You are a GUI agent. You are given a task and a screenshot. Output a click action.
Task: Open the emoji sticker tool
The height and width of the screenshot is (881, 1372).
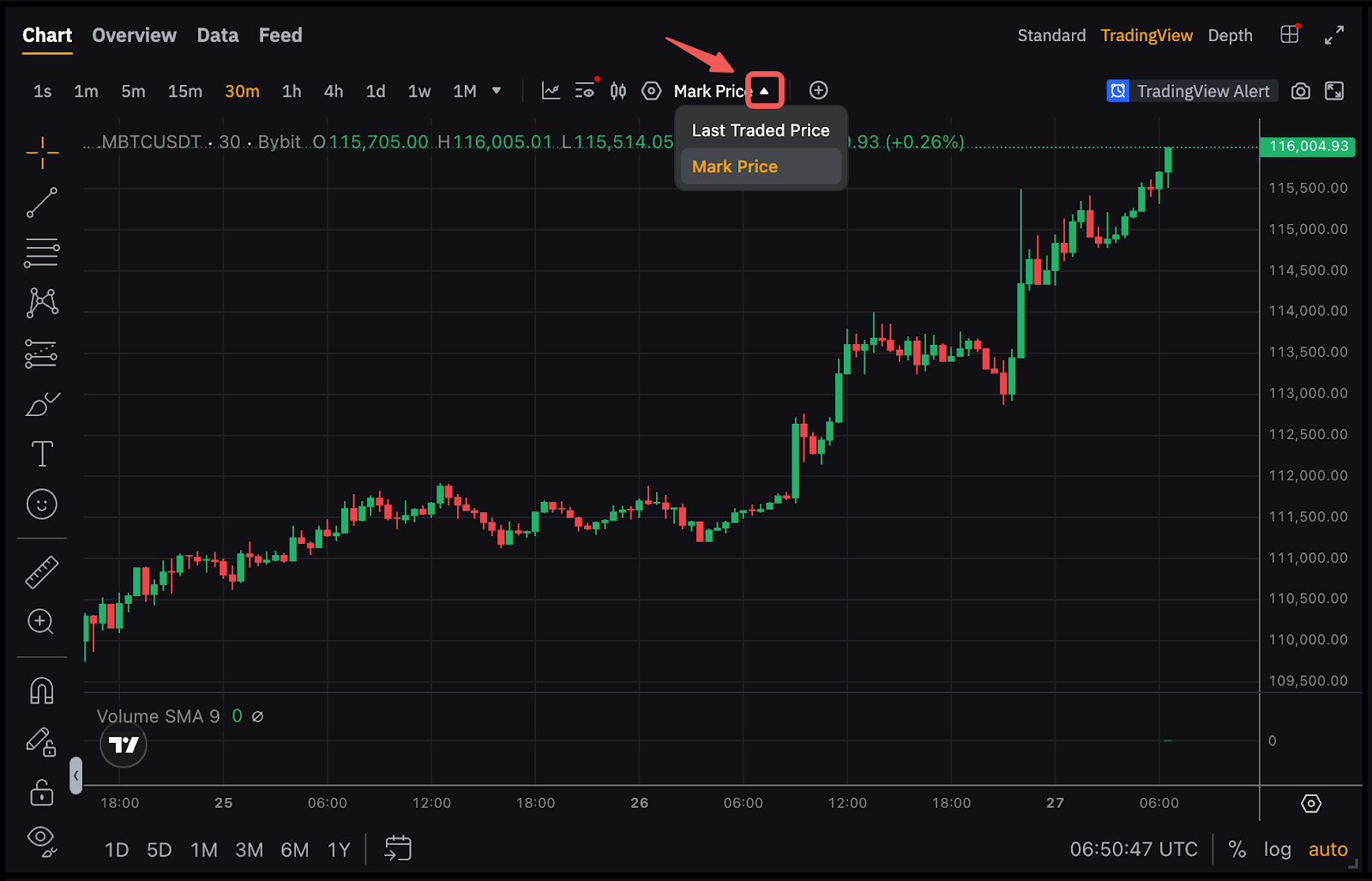coord(41,504)
